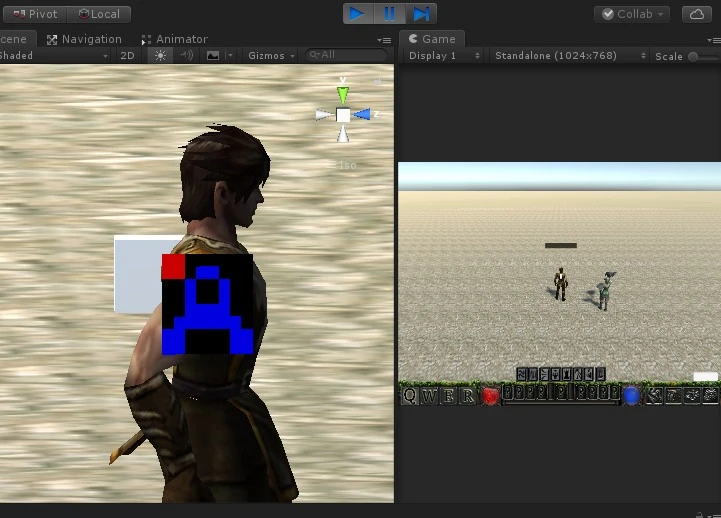Click the red health orb
721x518 pixels.
tap(490, 396)
